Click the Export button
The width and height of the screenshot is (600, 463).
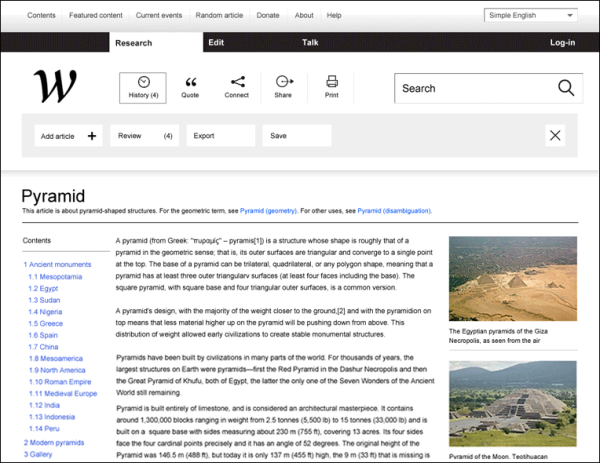point(220,136)
